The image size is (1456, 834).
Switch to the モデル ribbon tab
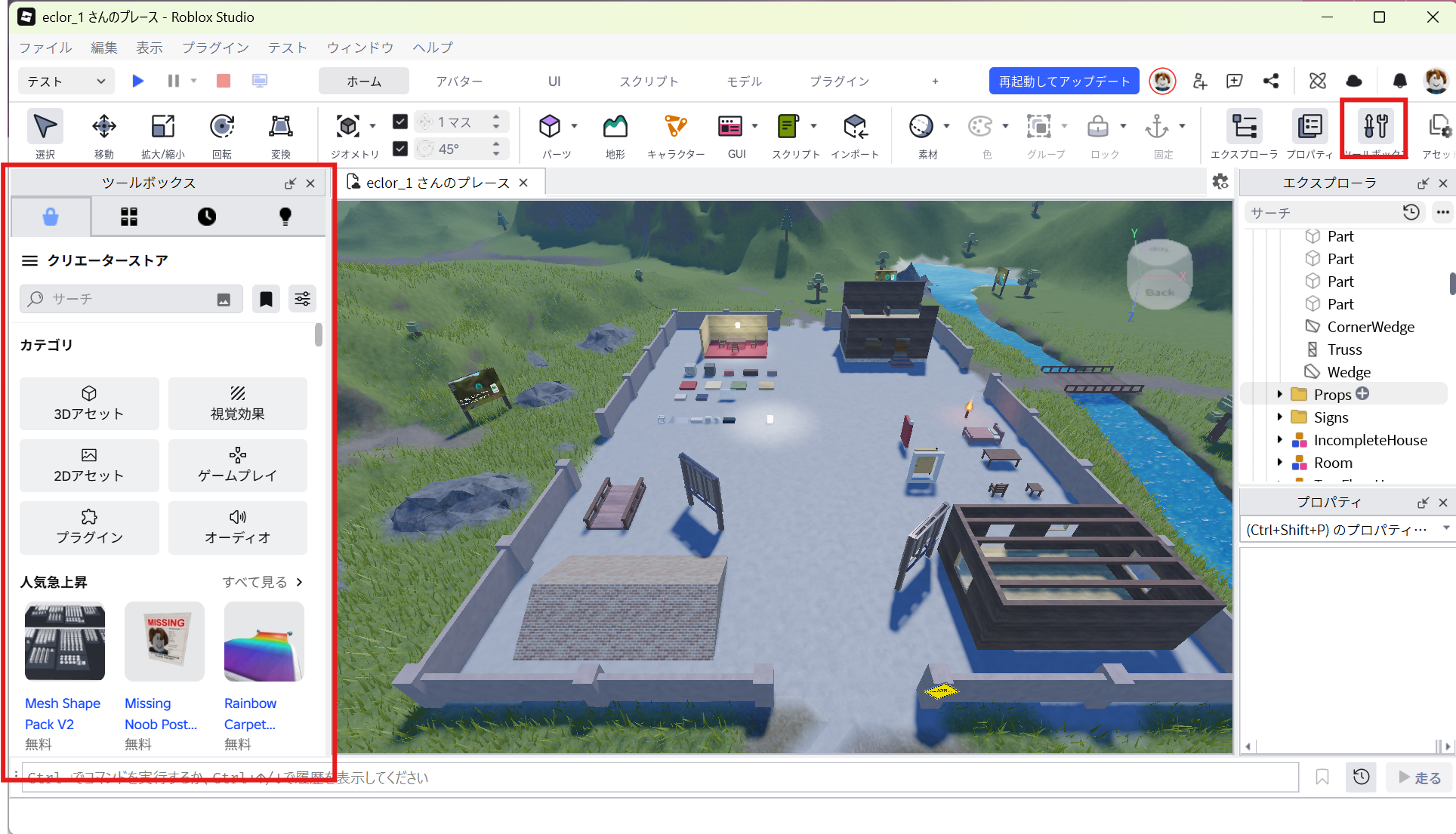[x=744, y=81]
